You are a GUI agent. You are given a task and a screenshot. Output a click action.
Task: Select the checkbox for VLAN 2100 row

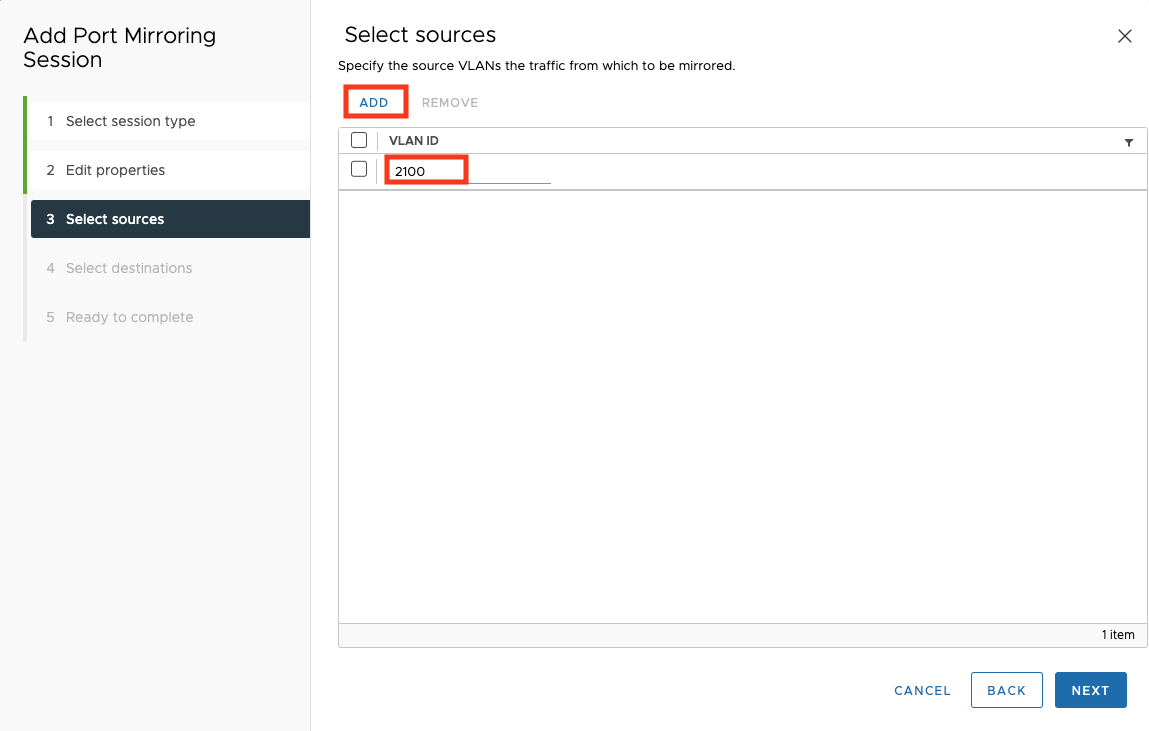tap(359, 170)
